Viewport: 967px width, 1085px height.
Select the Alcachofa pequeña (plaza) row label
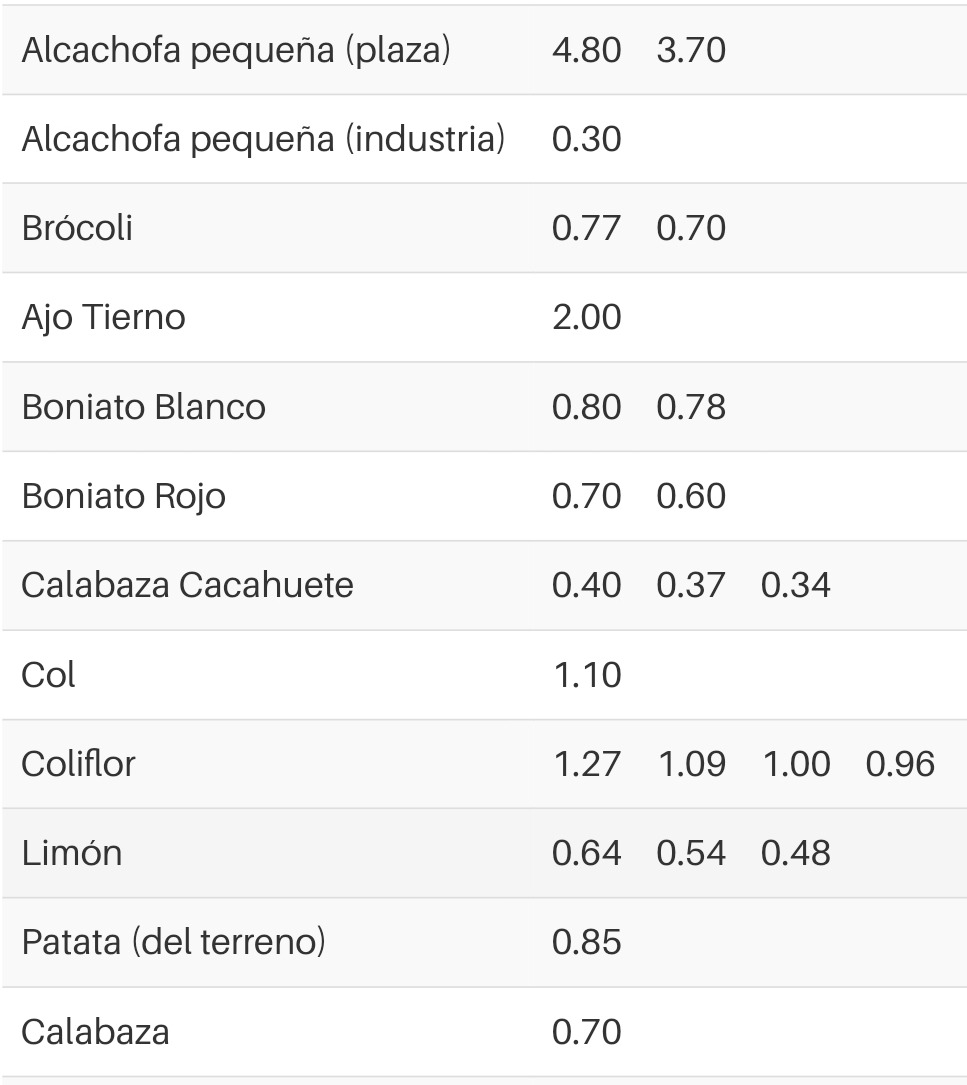236,51
